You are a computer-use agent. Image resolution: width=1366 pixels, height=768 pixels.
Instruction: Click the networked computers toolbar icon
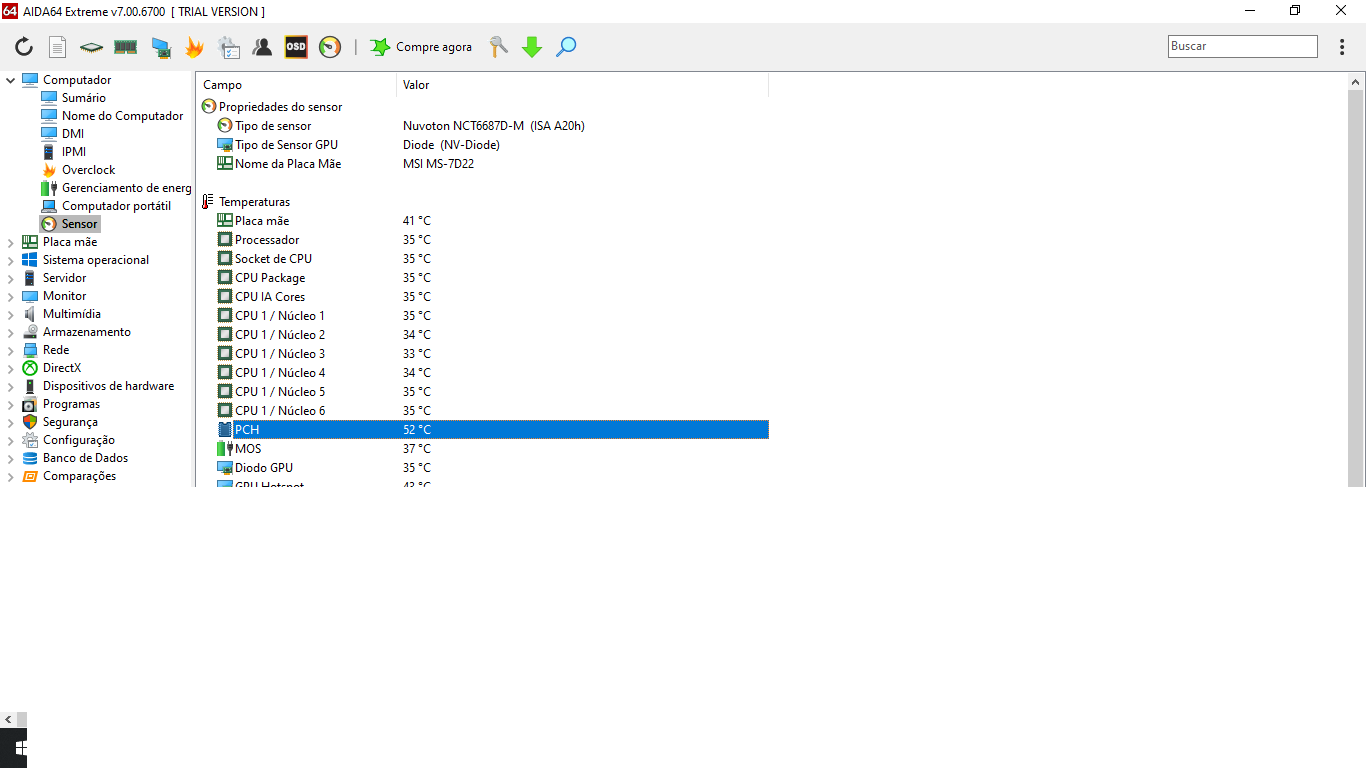coord(160,47)
